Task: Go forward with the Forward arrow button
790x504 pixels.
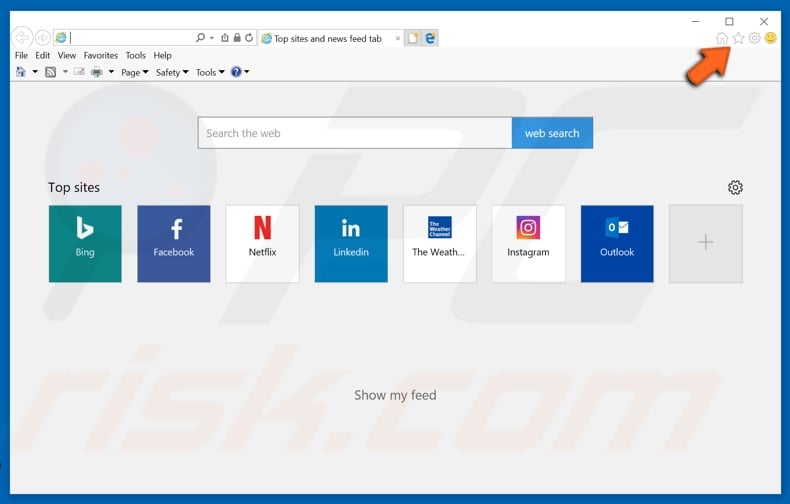Action: tap(43, 38)
